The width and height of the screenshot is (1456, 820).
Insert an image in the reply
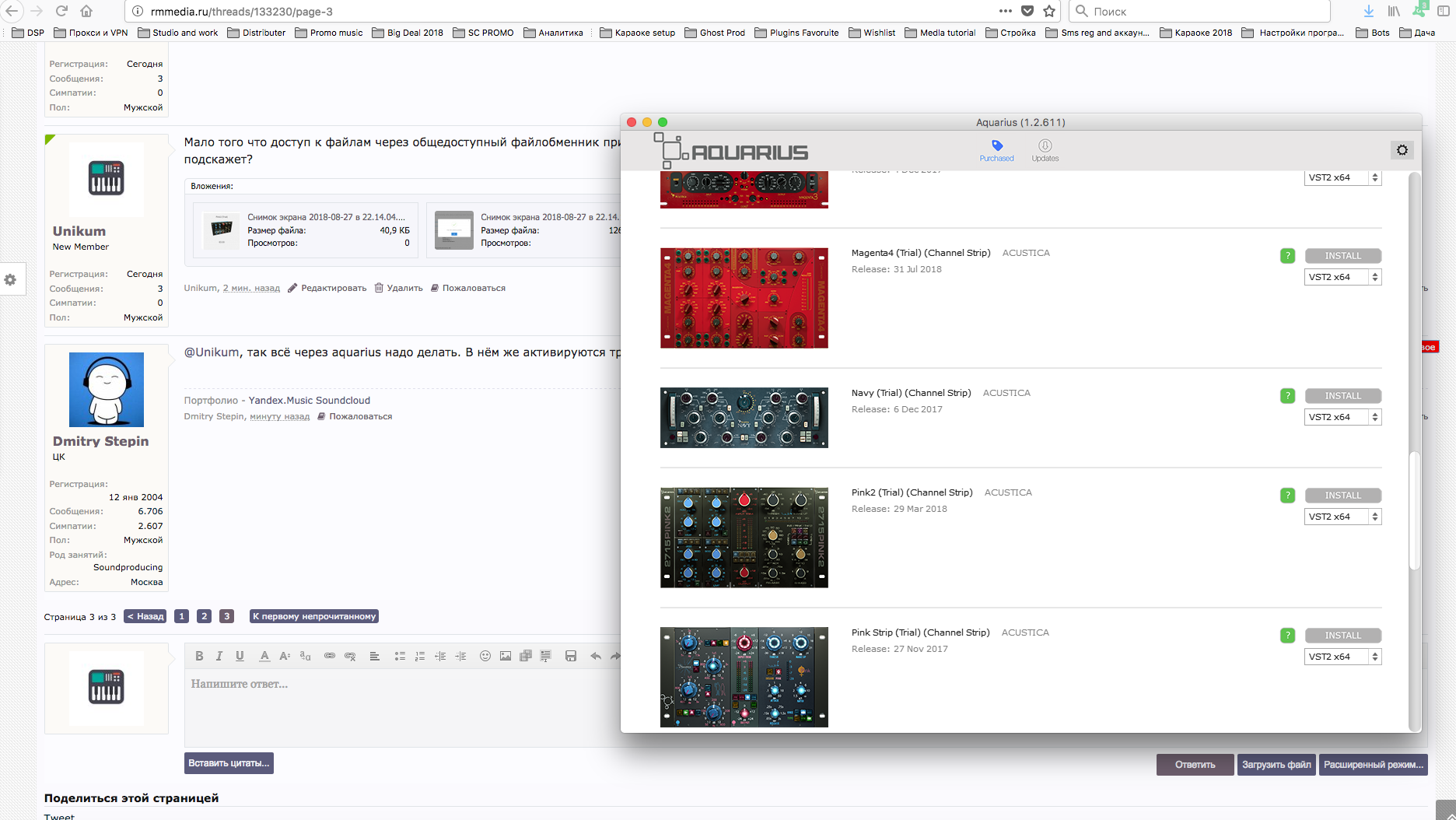tap(506, 656)
